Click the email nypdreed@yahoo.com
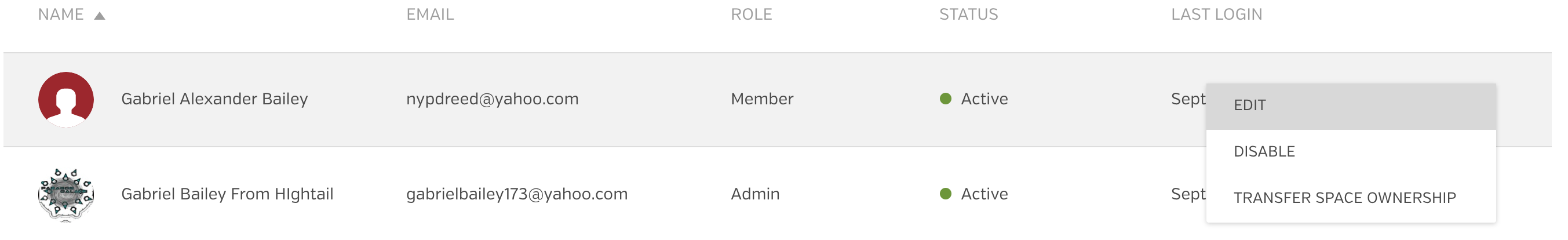Screen dimensions: 1568x240 pos(492,99)
